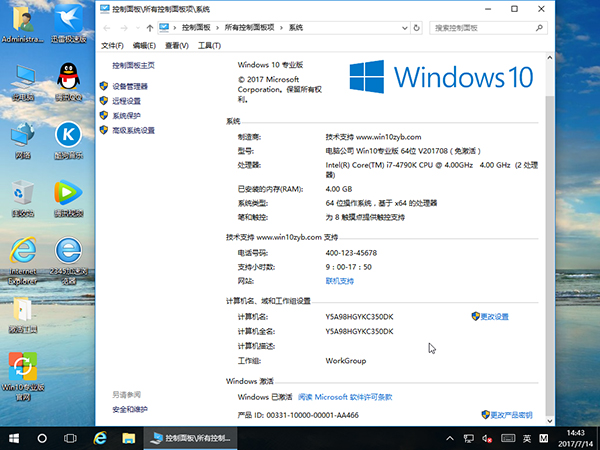Screen dimensions: 600x450
Task: Open the QQ penguin desktop icon
Action: 67,77
